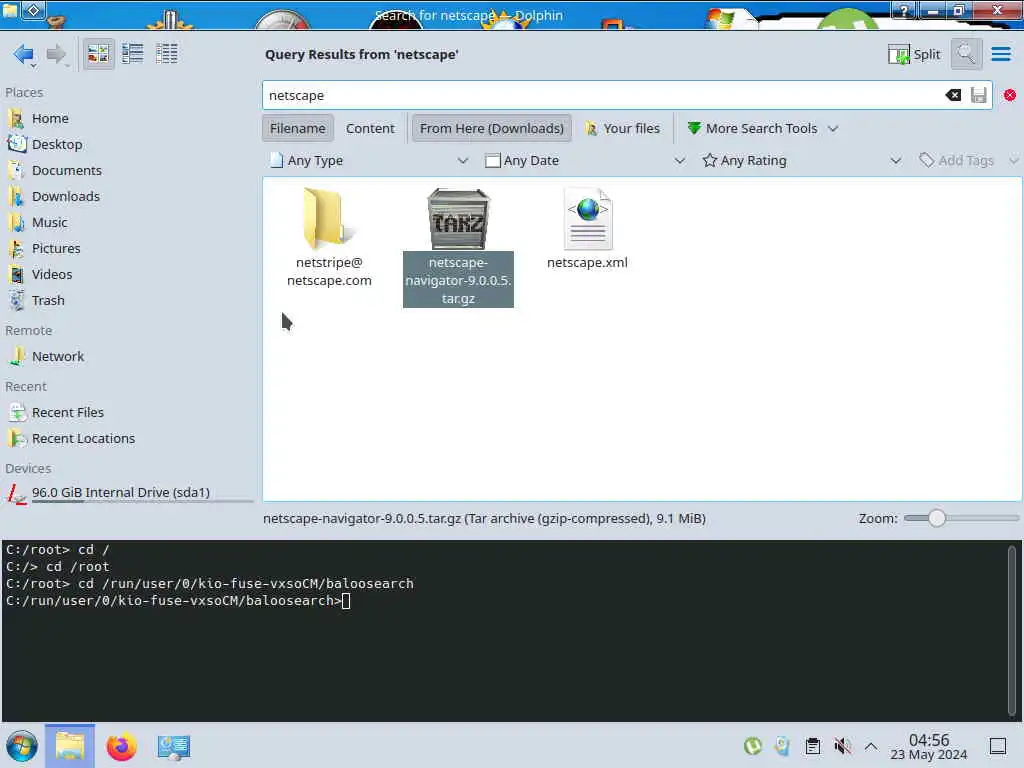
Task: Click the Dolphin file manager taskbar icon
Action: click(x=70, y=746)
